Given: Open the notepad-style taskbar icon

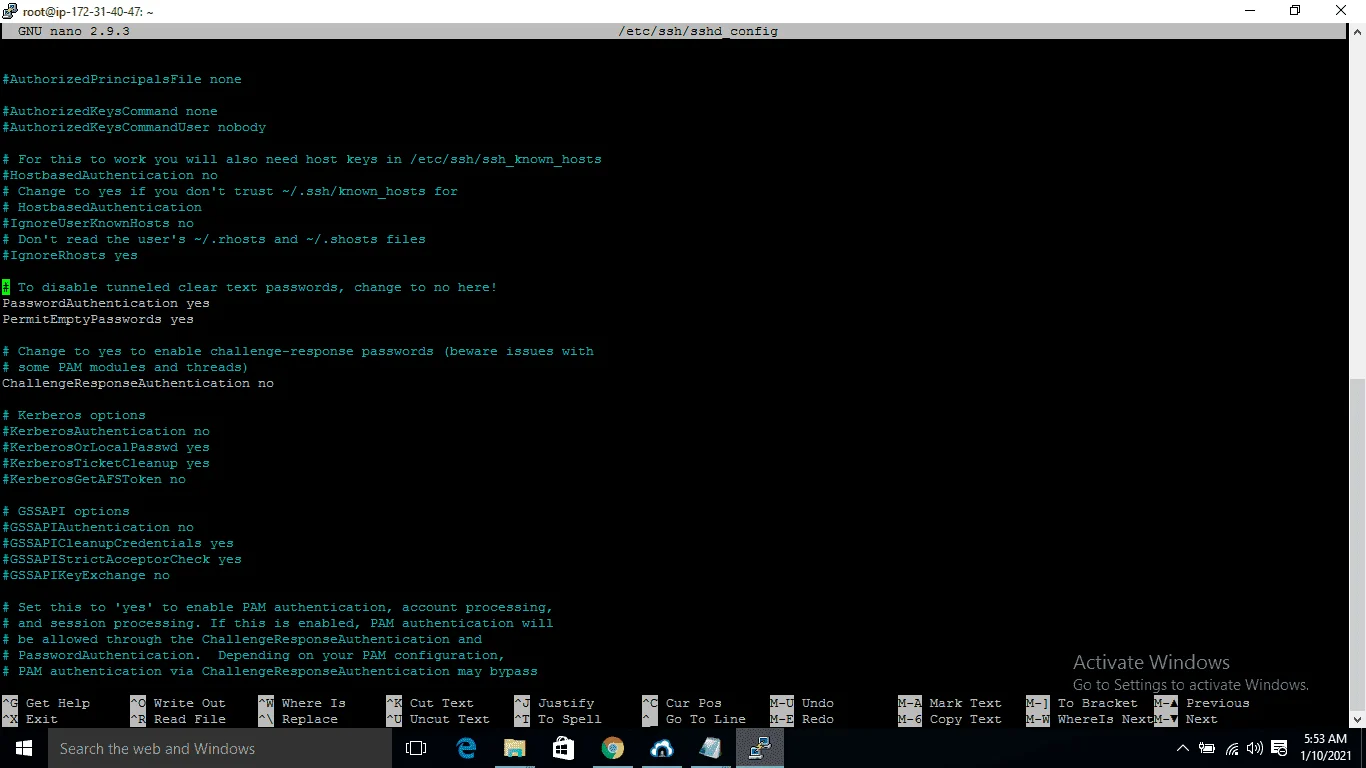Looking at the screenshot, I should (710, 748).
